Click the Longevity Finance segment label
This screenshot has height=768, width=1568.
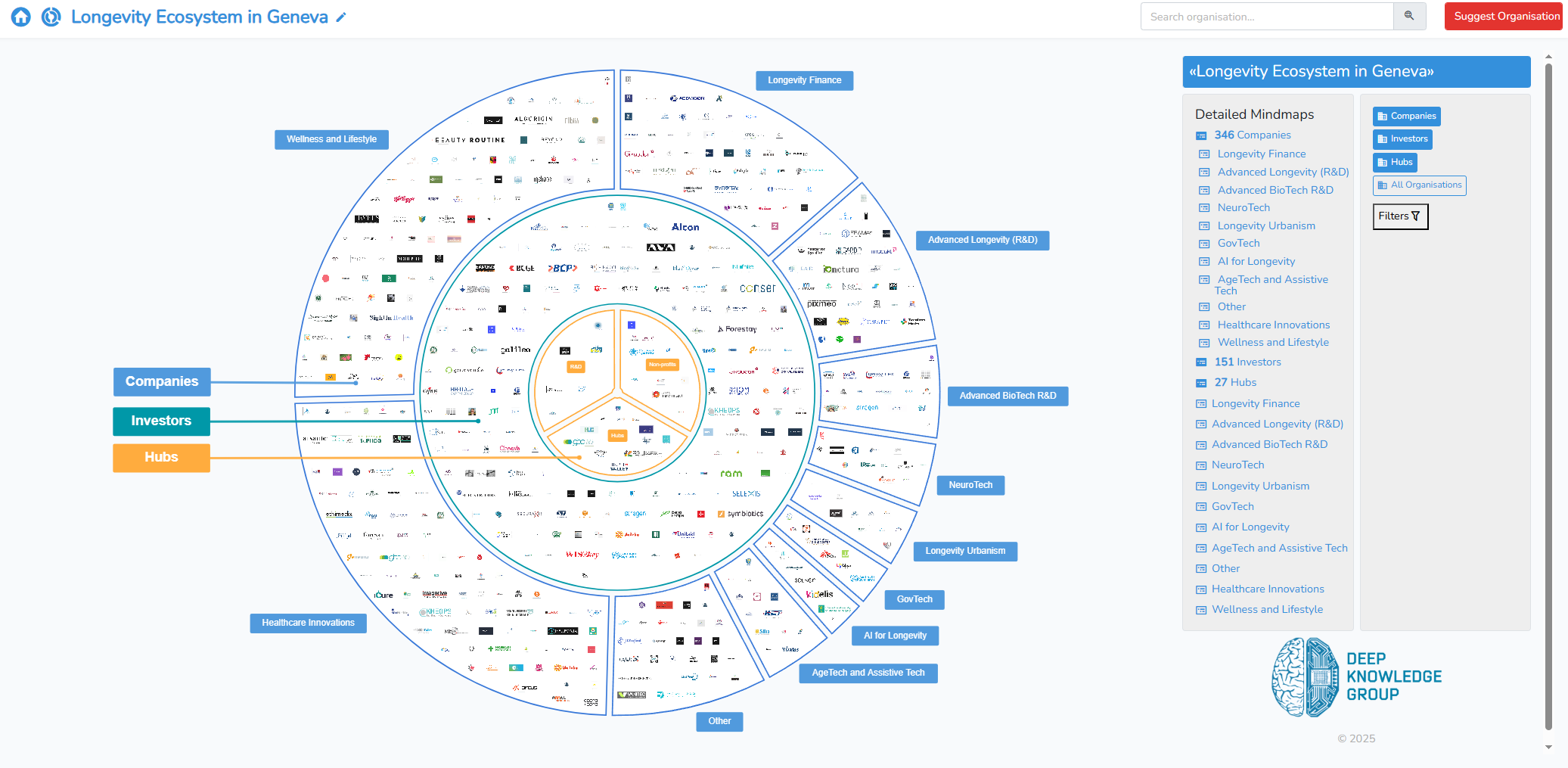click(804, 80)
